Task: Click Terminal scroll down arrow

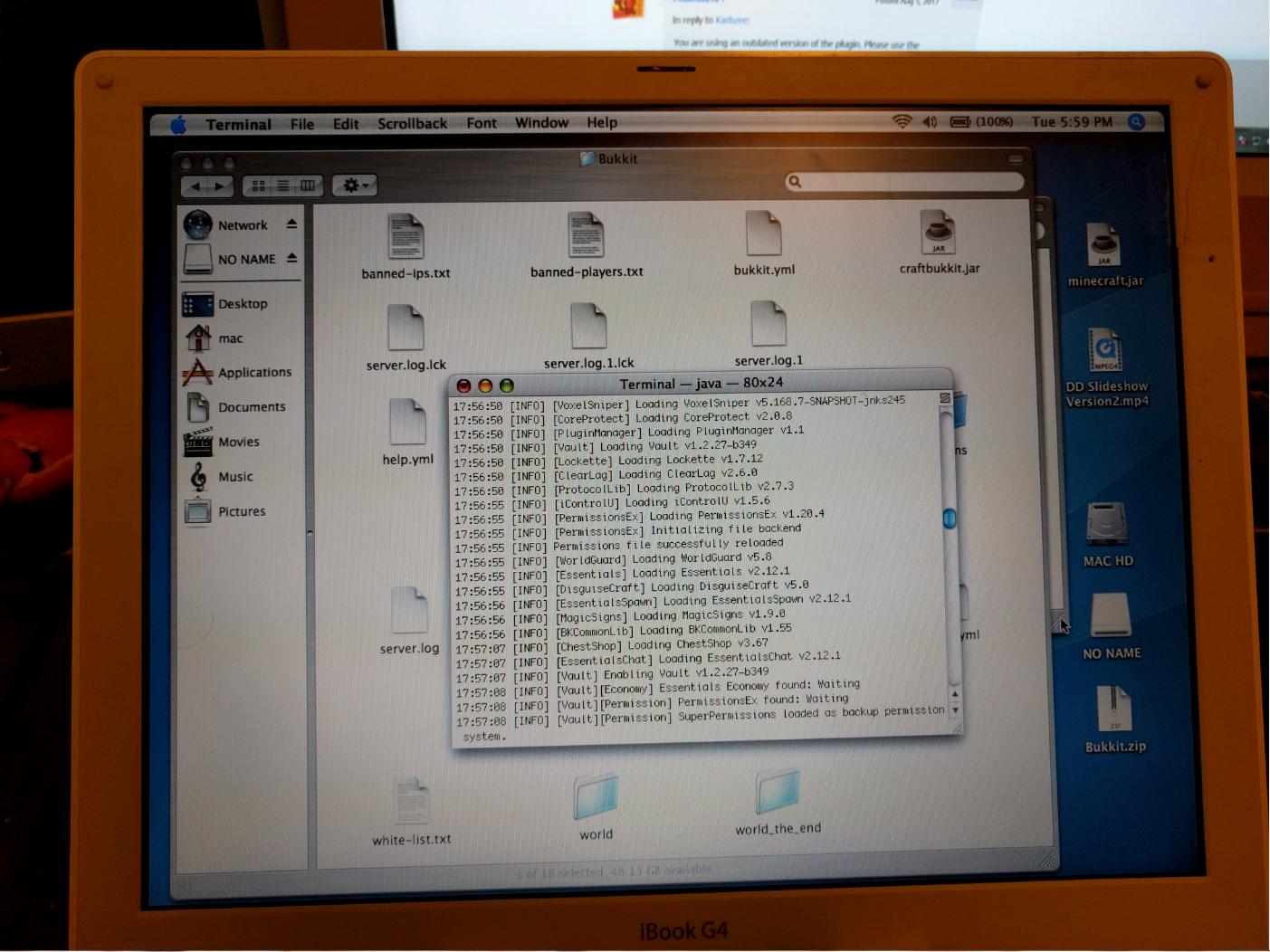Action: (955, 710)
